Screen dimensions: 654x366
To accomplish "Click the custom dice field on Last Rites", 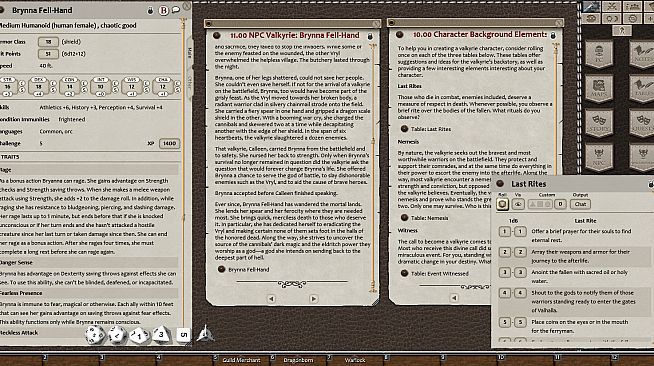I will [540, 204].
